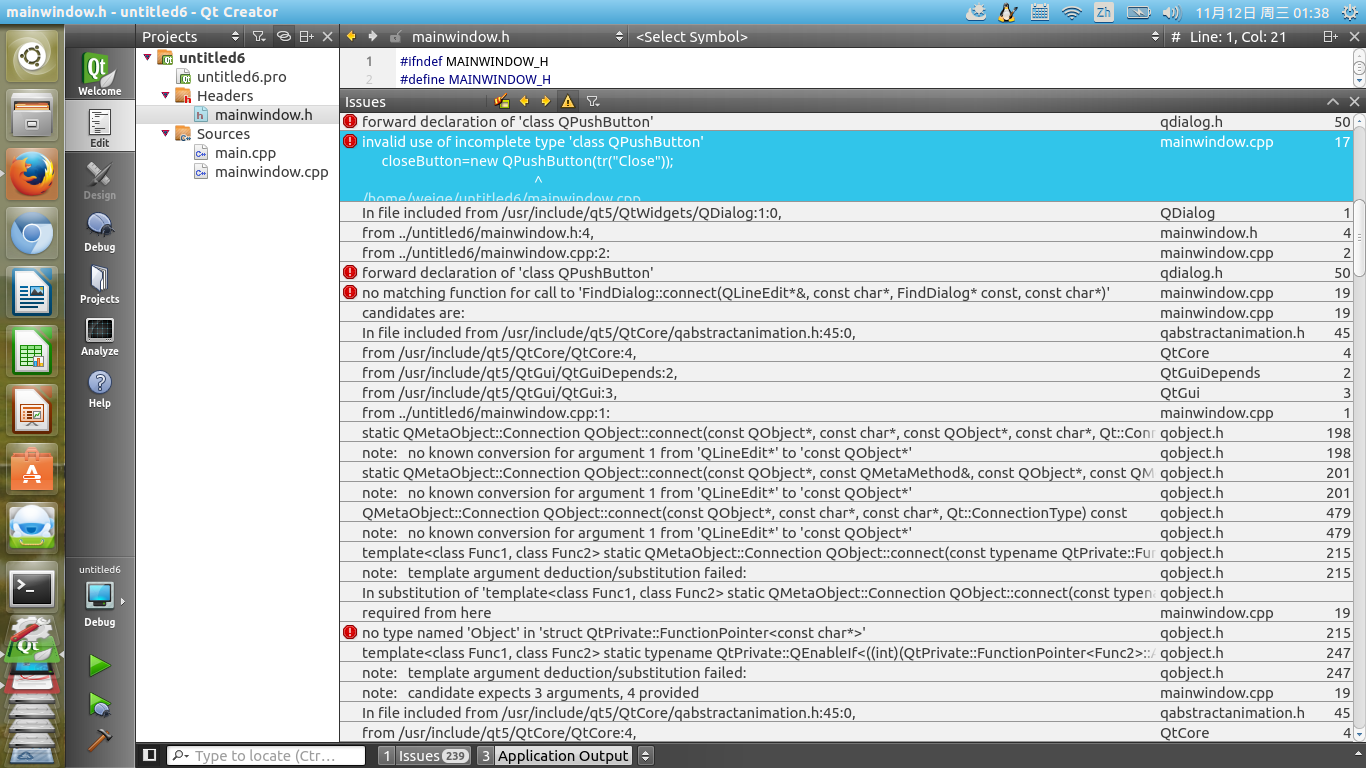This screenshot has width=1366, height=768.
Task: Click editor vertical scrollbar down arrow
Action: [1359, 81]
